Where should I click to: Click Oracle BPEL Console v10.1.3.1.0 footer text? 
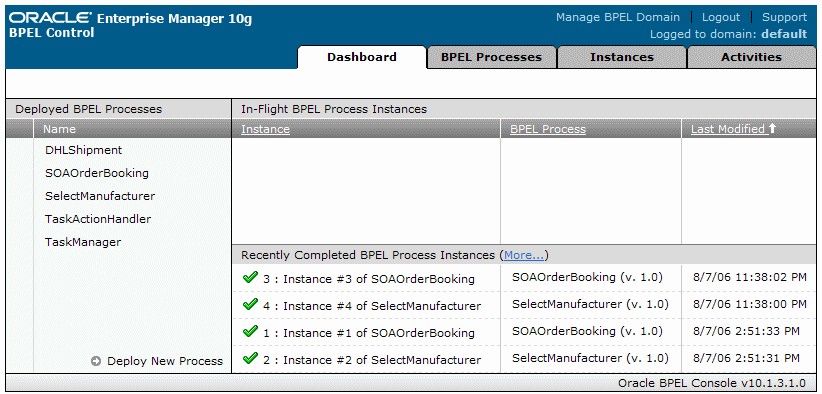(712, 383)
